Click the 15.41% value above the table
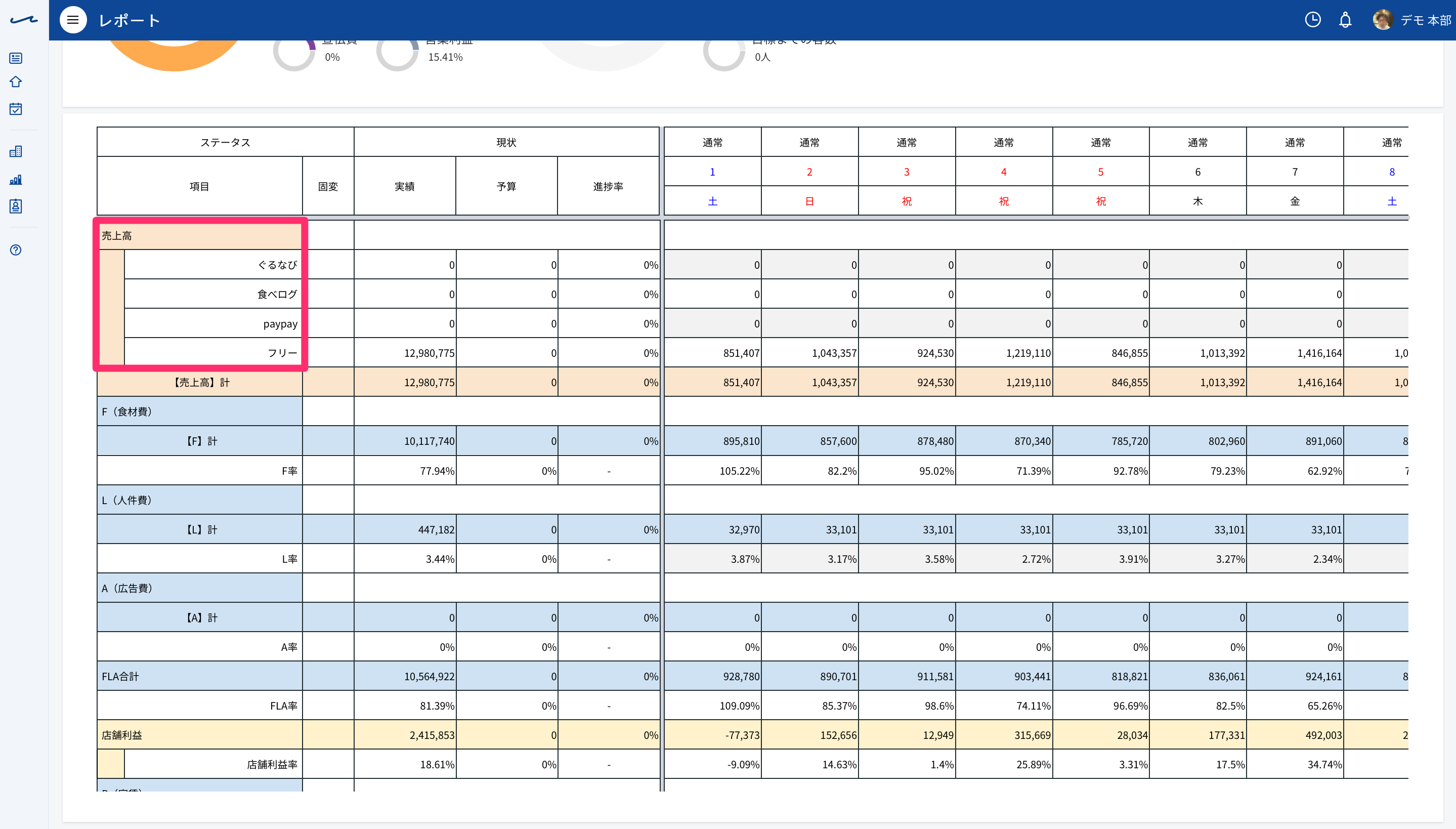 coord(446,57)
